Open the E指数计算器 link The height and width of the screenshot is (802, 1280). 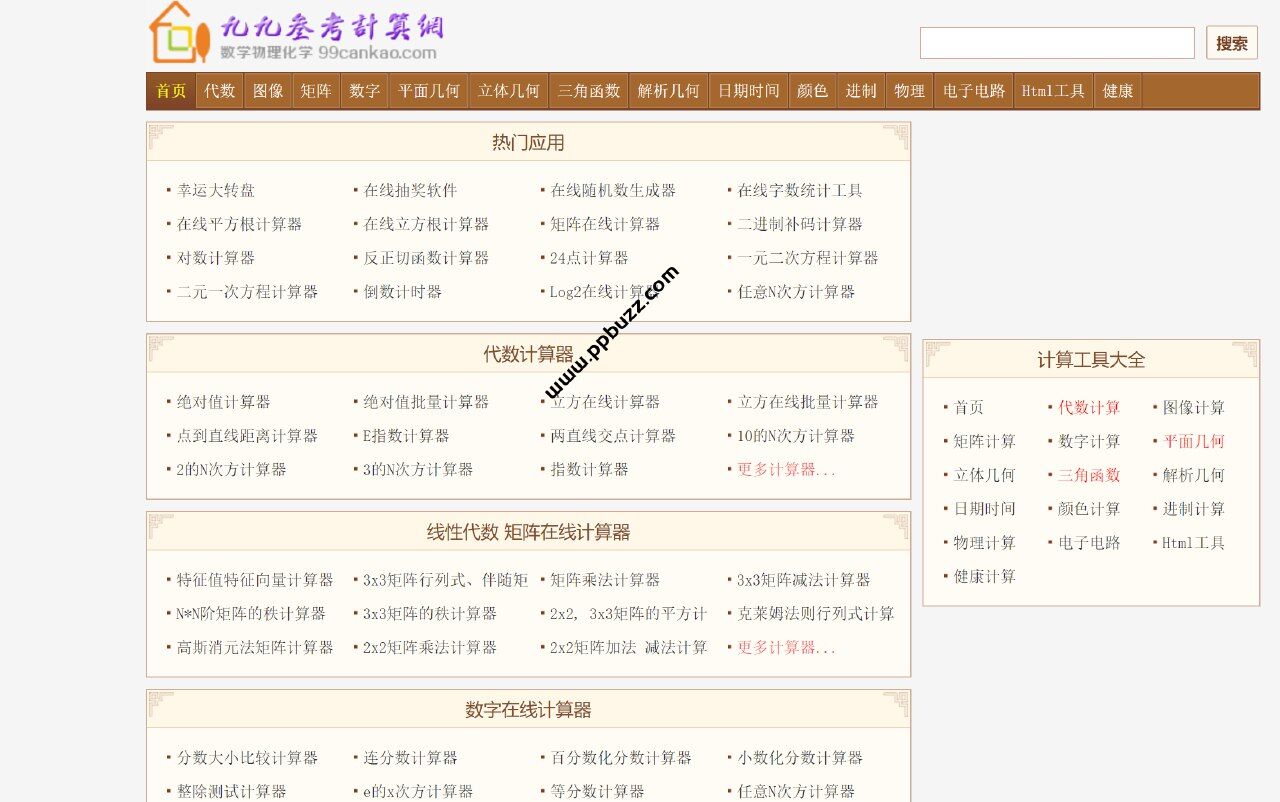pos(407,436)
